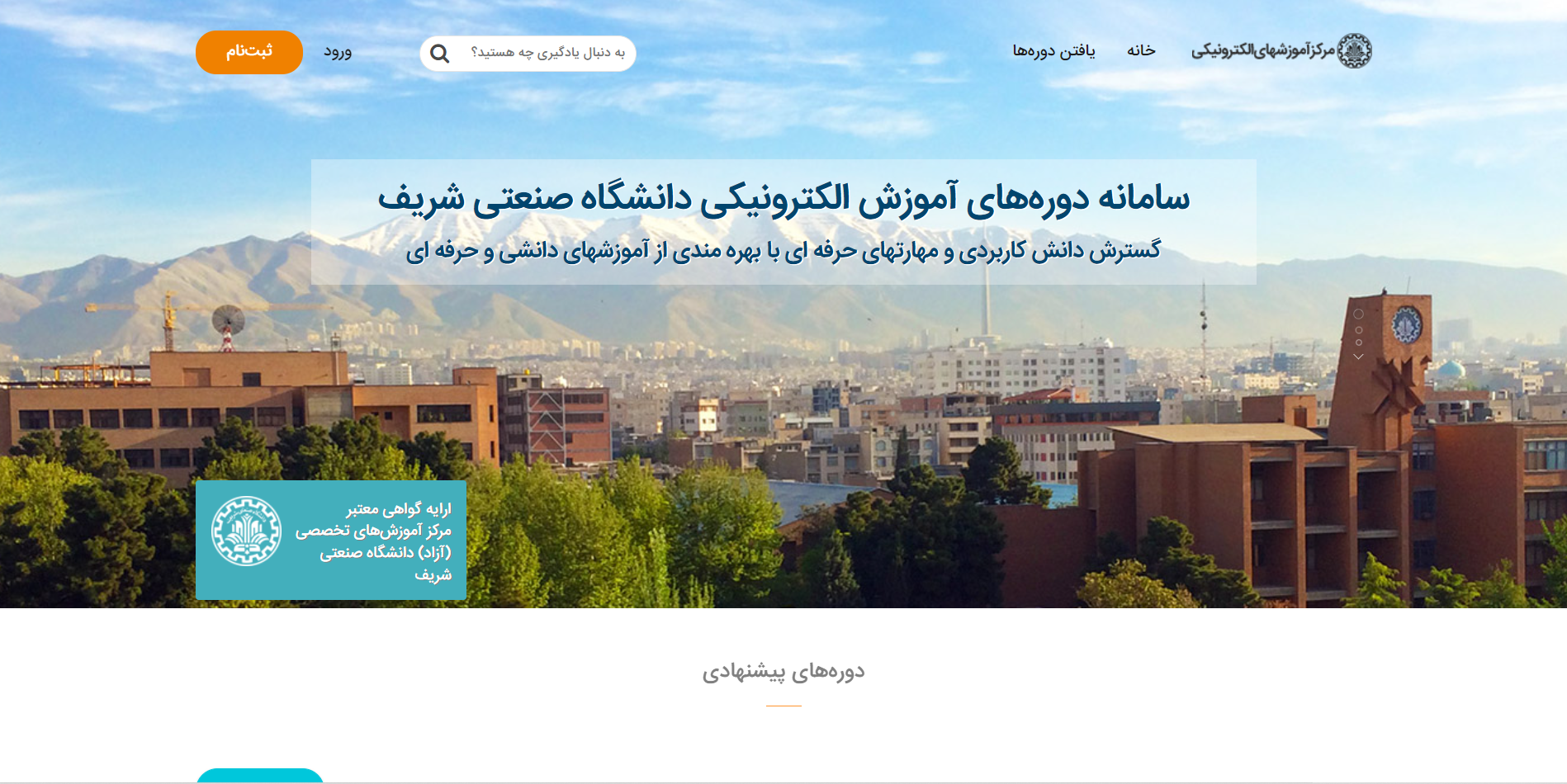Open the teal certificate banner card
1567x784 pixels.
click(x=331, y=540)
